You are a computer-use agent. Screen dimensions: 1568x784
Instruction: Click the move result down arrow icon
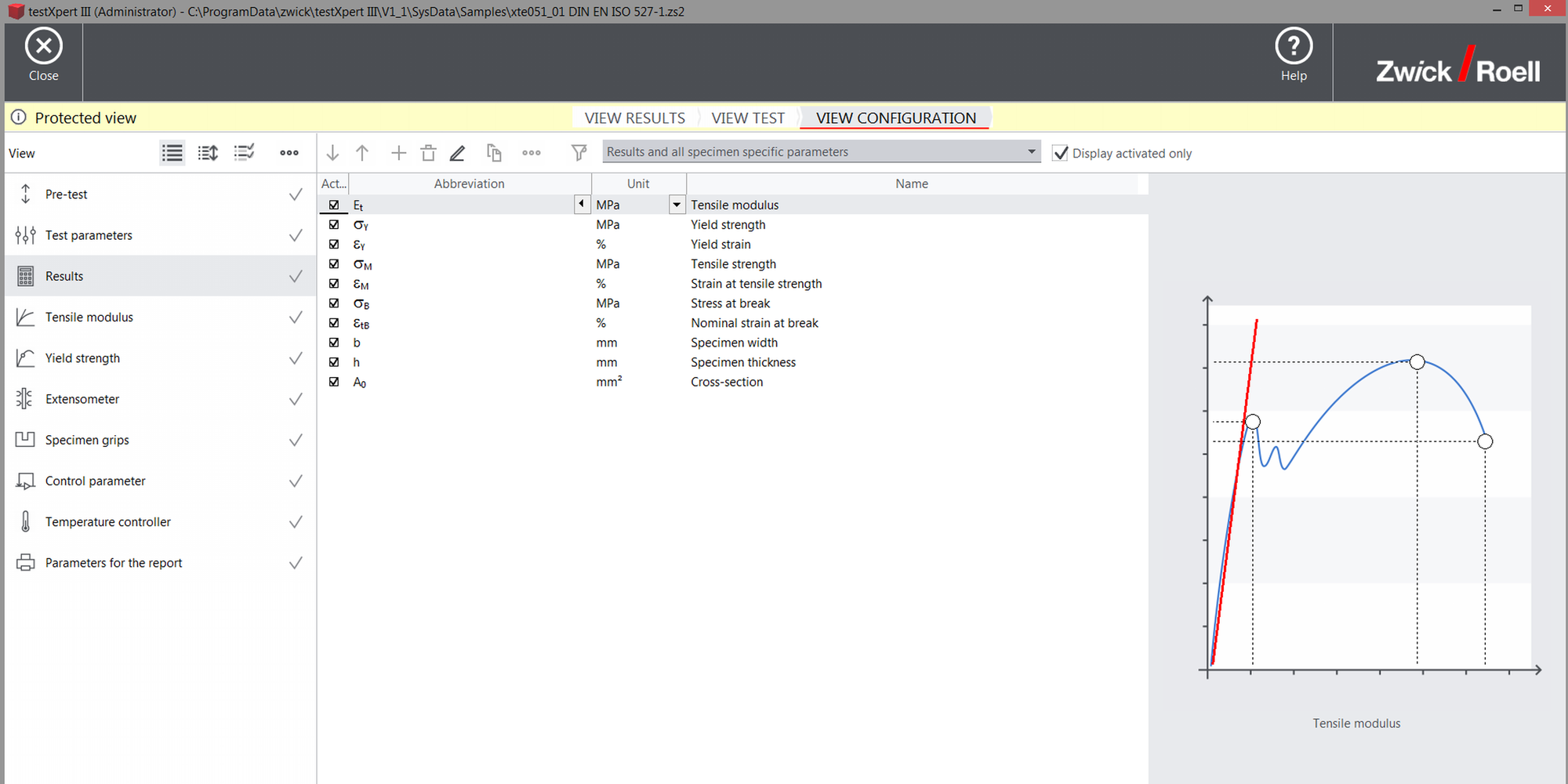(x=333, y=152)
